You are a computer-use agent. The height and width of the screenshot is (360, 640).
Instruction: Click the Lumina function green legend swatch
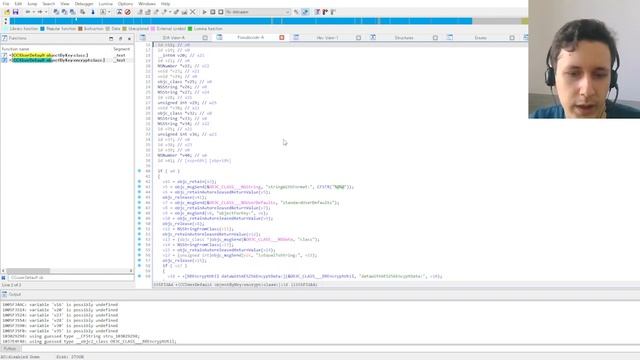190,29
